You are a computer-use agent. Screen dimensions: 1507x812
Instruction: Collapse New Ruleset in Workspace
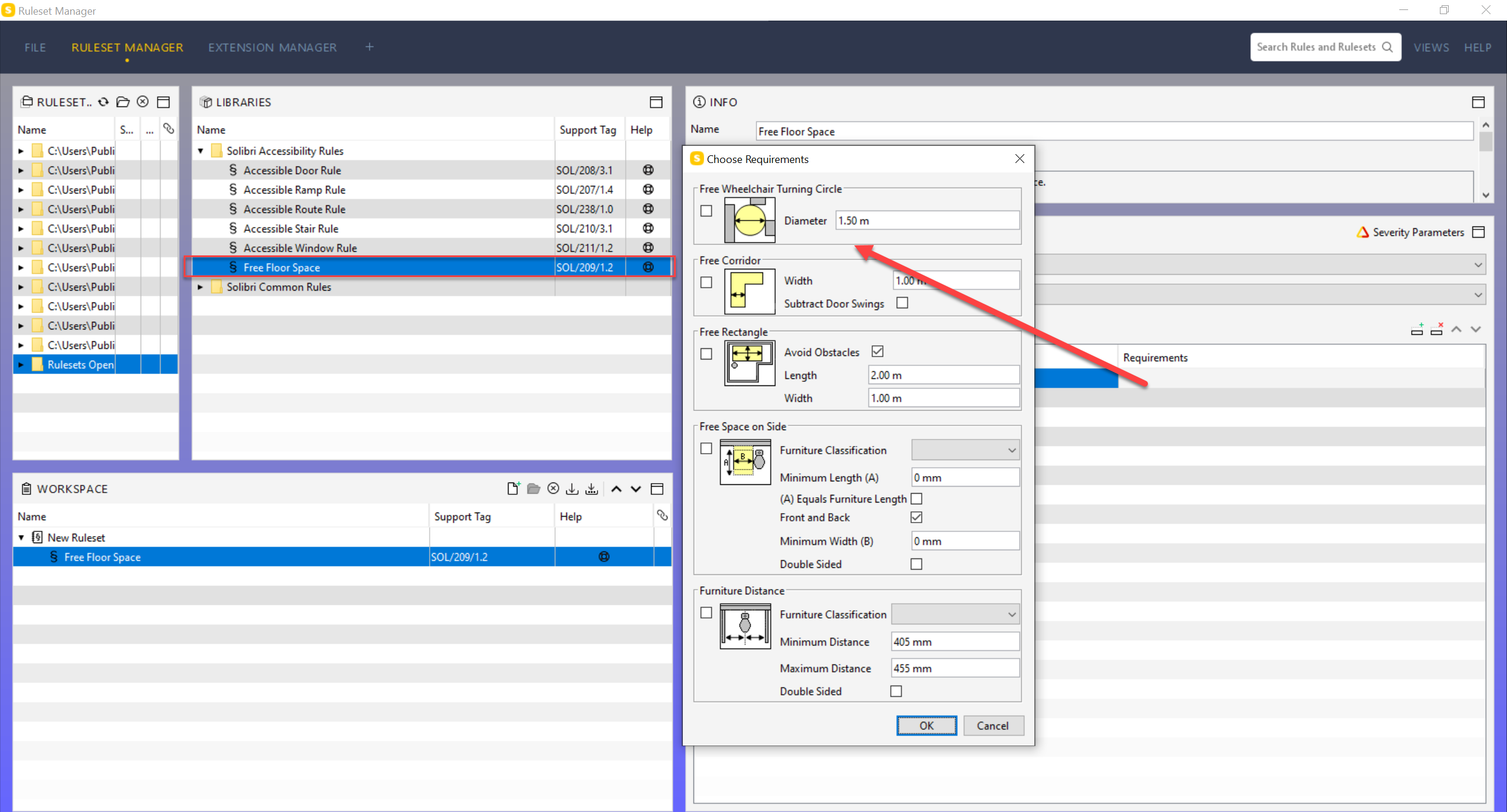point(21,537)
